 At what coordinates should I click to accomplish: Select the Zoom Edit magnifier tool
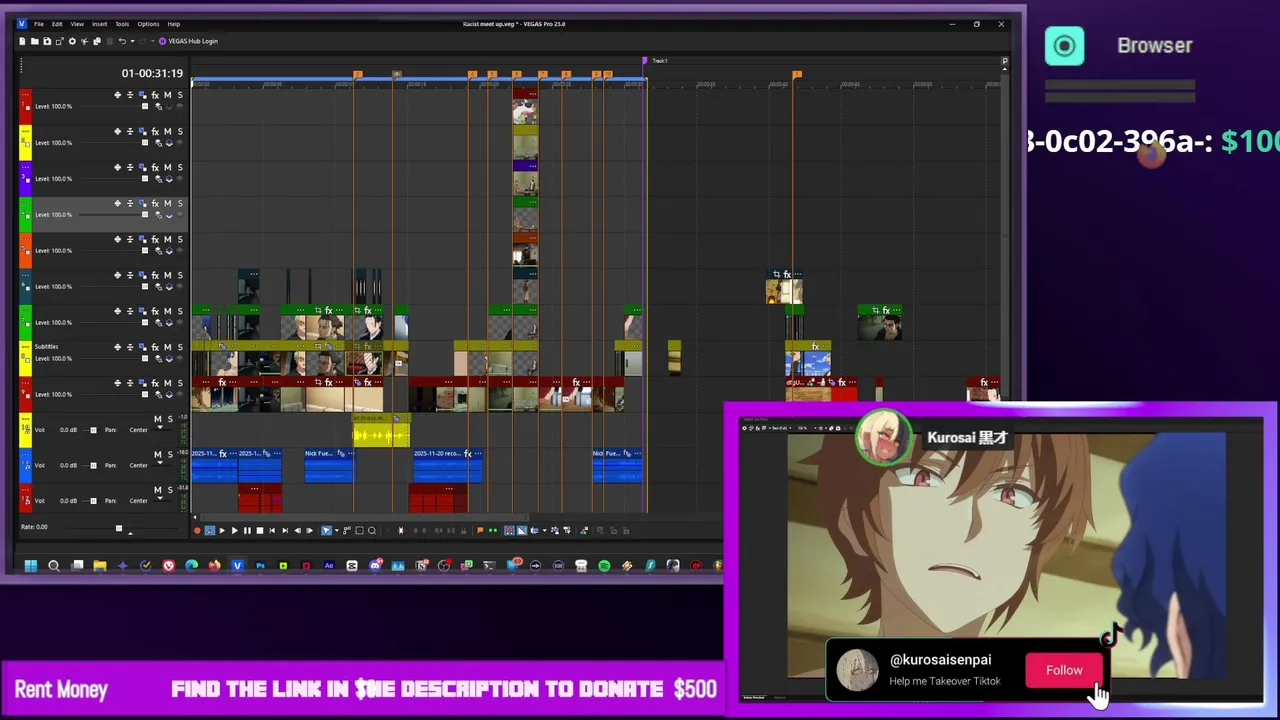(x=372, y=530)
